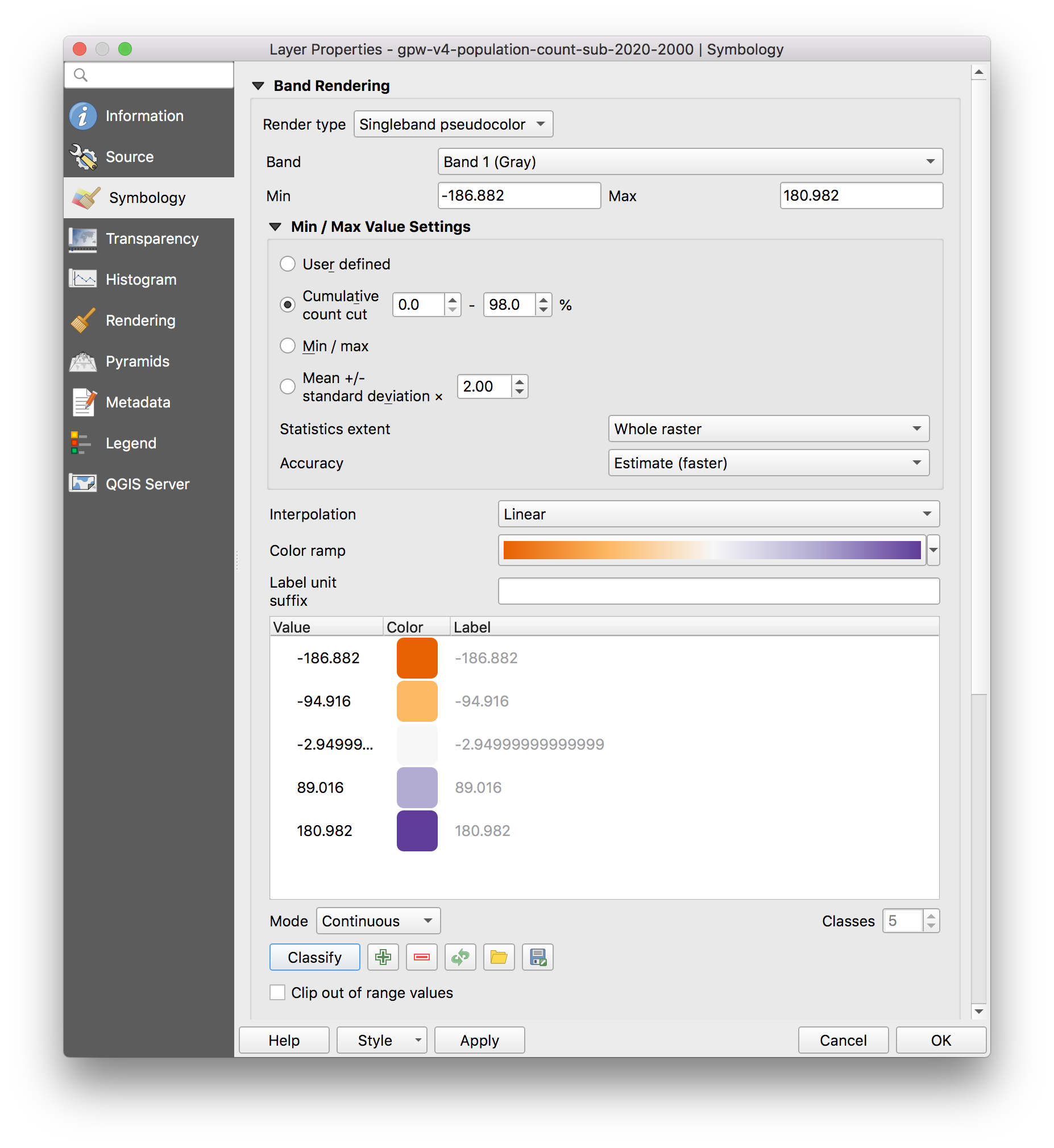This screenshot has height=1148, width=1054.
Task: Click the search magnifier icon in sidebar
Action: pos(81,75)
